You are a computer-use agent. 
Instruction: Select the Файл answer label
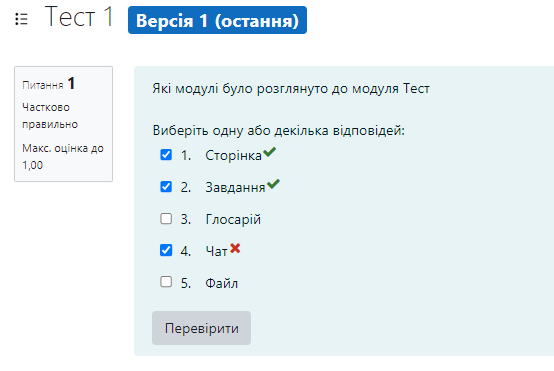point(222,283)
